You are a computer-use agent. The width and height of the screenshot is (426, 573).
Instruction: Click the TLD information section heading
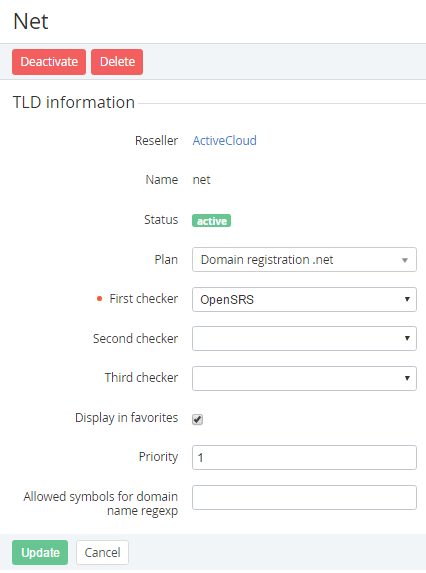74,102
